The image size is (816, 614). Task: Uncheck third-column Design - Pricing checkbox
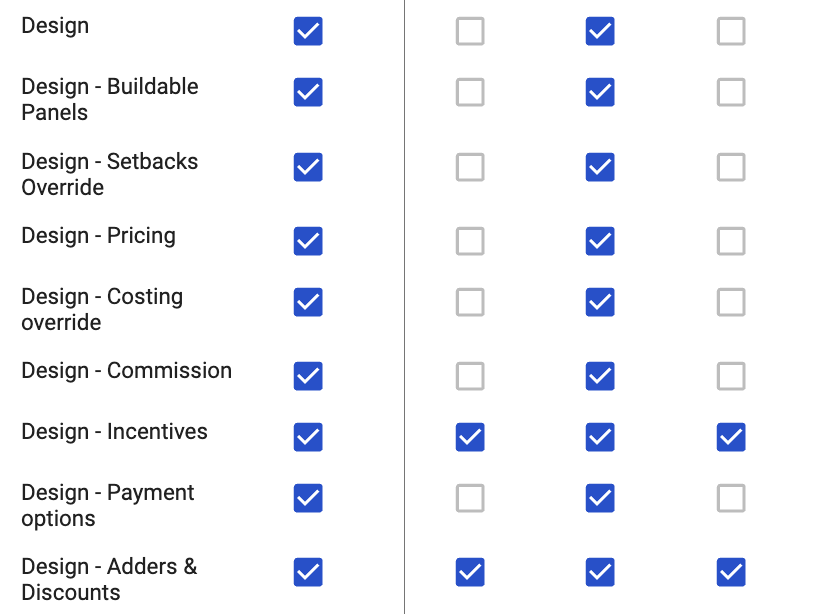pyautogui.click(x=600, y=241)
